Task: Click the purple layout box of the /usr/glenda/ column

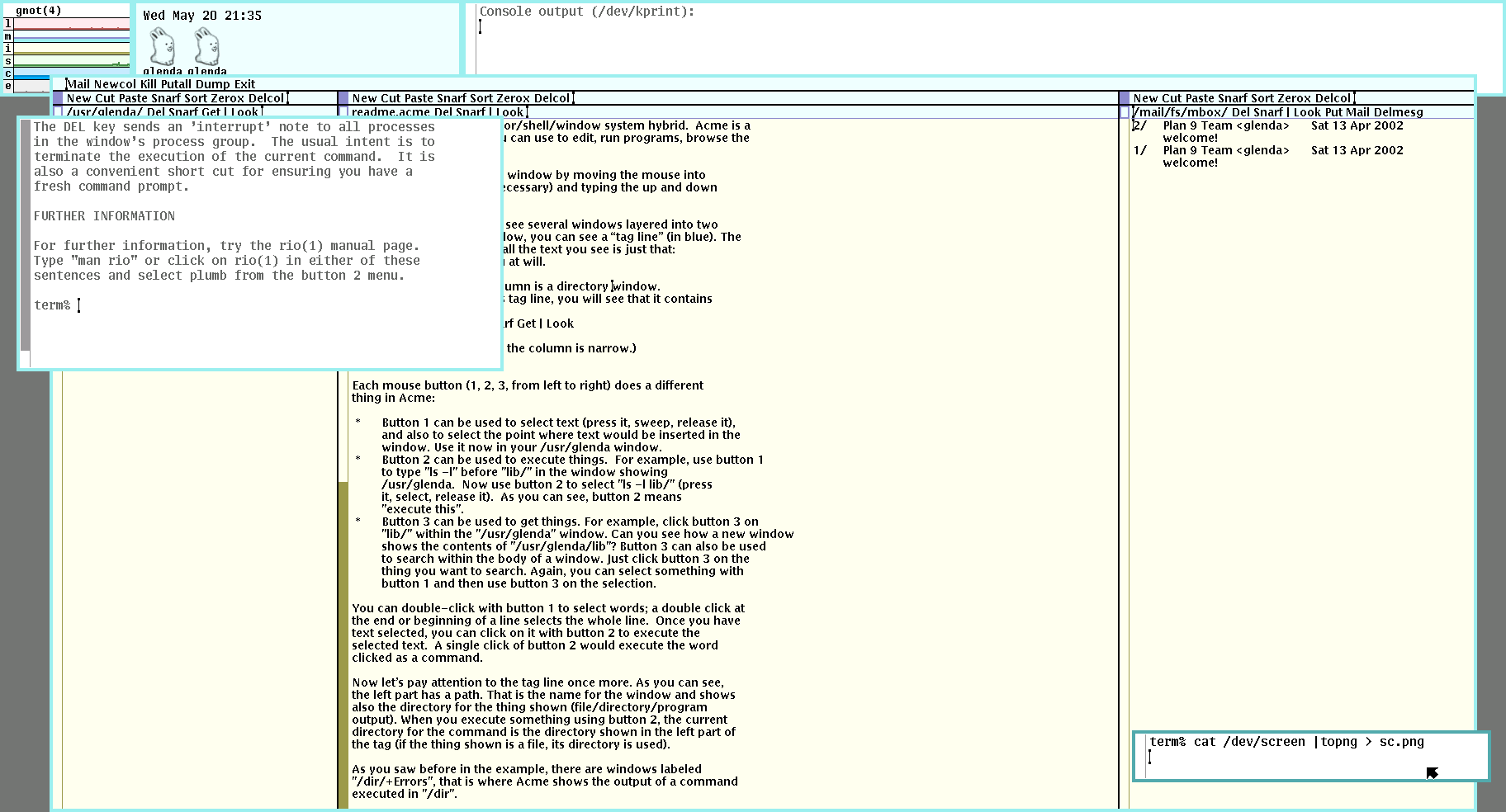Action: (58, 98)
